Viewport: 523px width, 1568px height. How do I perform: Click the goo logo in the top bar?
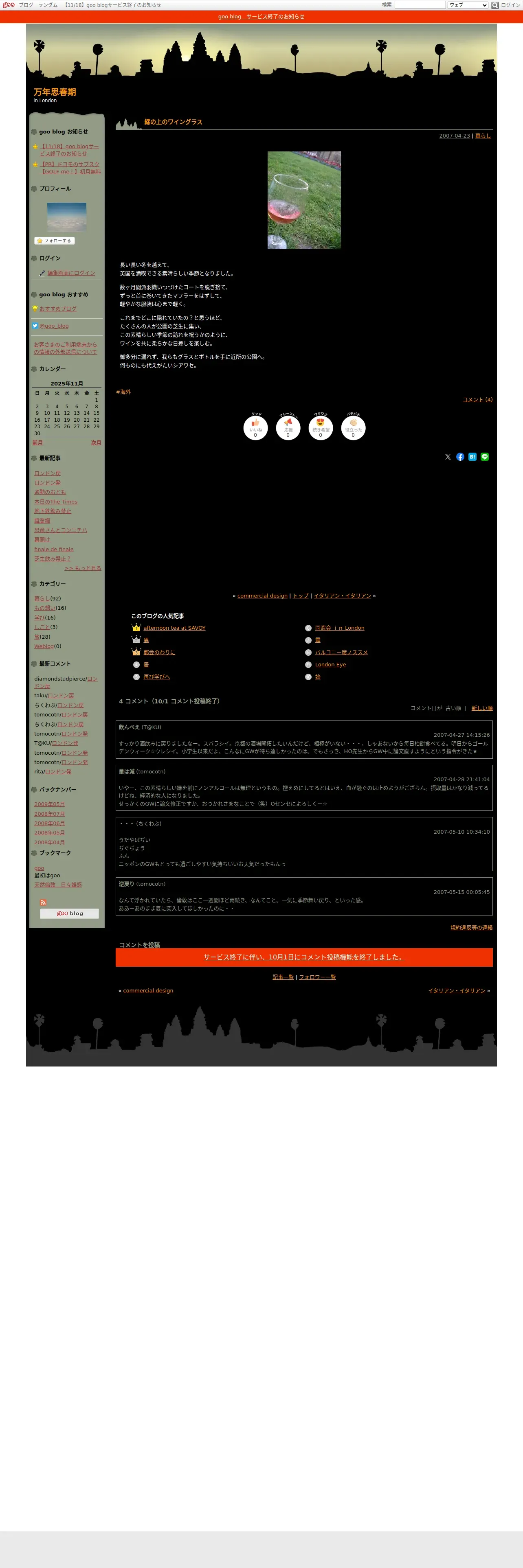pyautogui.click(x=9, y=5)
